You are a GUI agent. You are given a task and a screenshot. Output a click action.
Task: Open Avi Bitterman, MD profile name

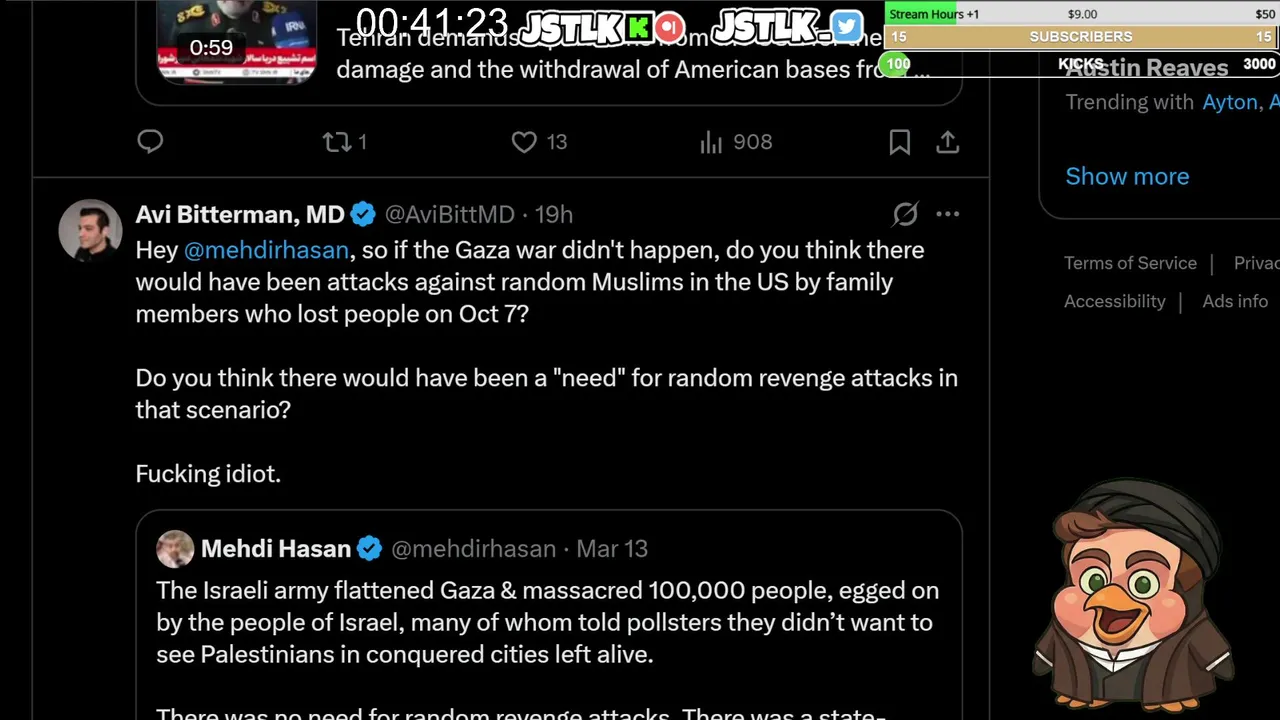coord(240,214)
